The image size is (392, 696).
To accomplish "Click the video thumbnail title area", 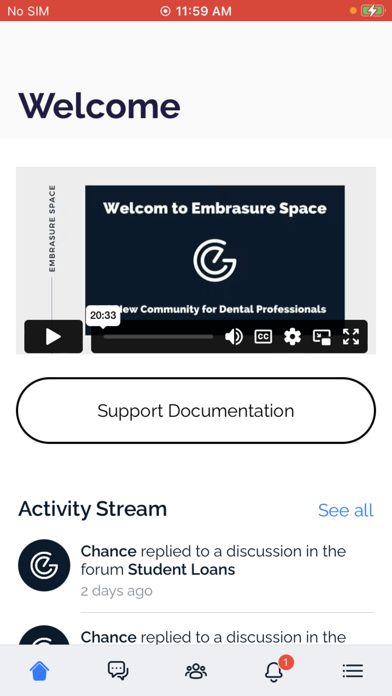I will (215, 208).
